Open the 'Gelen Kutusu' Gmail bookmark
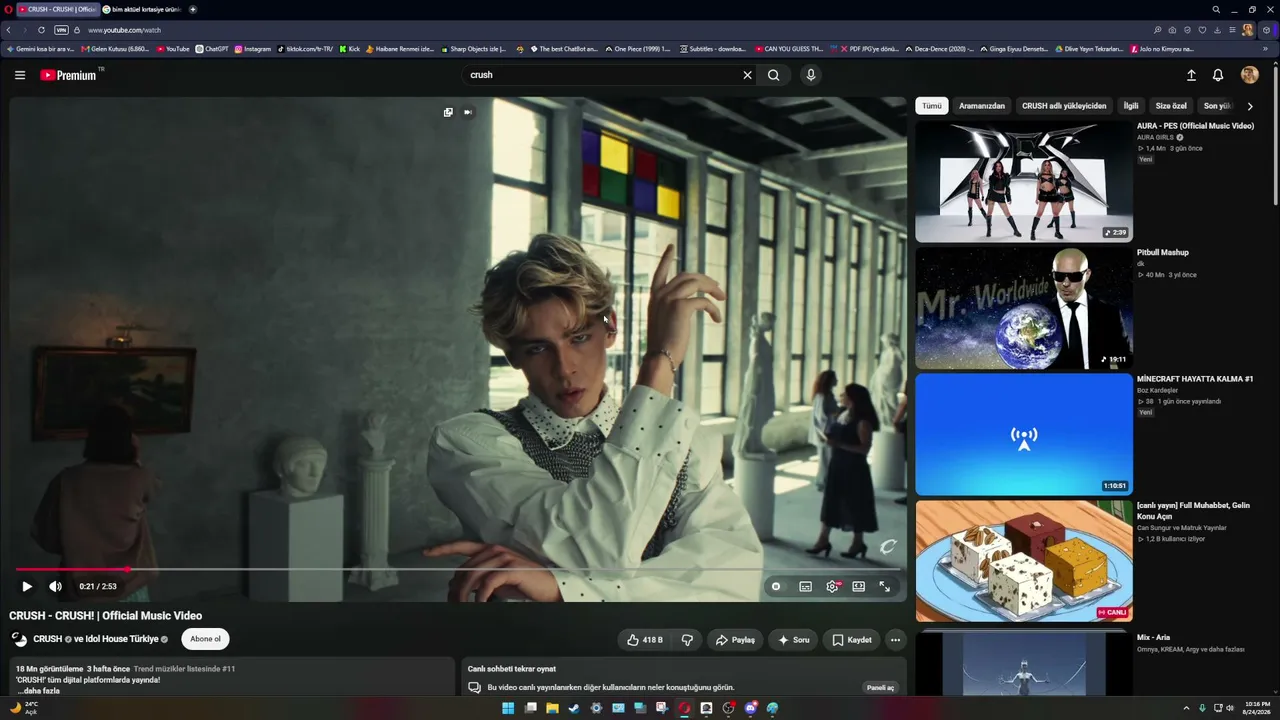 116,49
